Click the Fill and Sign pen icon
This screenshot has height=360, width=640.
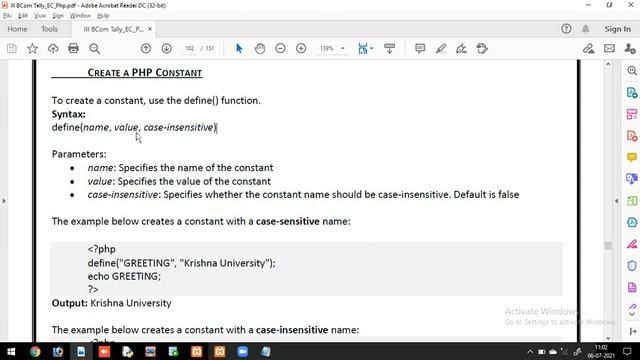(x=588, y=49)
